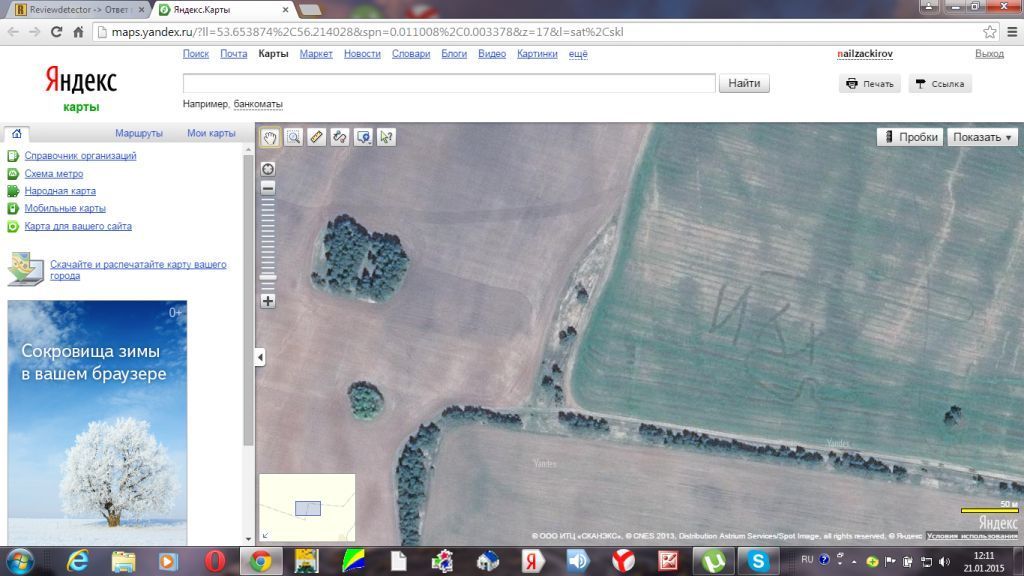Click the locate-me compass button

click(268, 169)
